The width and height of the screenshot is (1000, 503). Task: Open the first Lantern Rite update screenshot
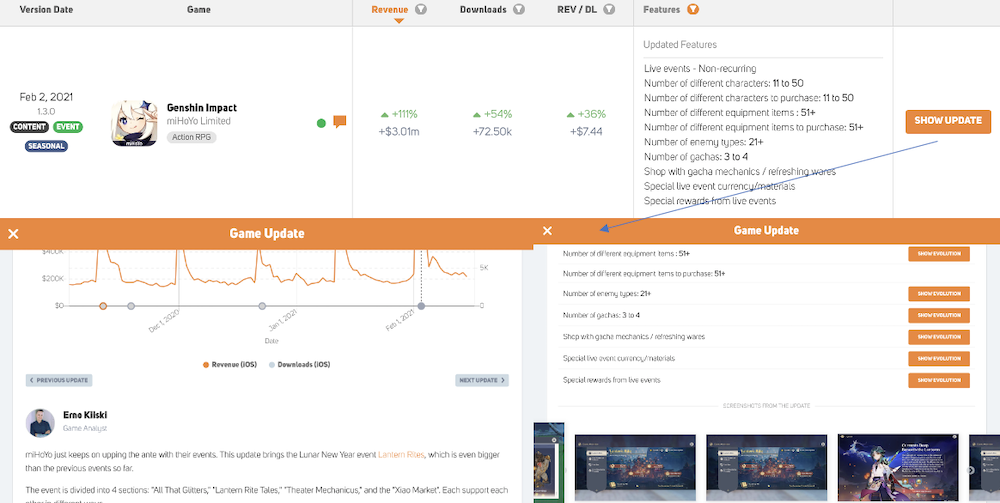pyautogui.click(x=635, y=468)
